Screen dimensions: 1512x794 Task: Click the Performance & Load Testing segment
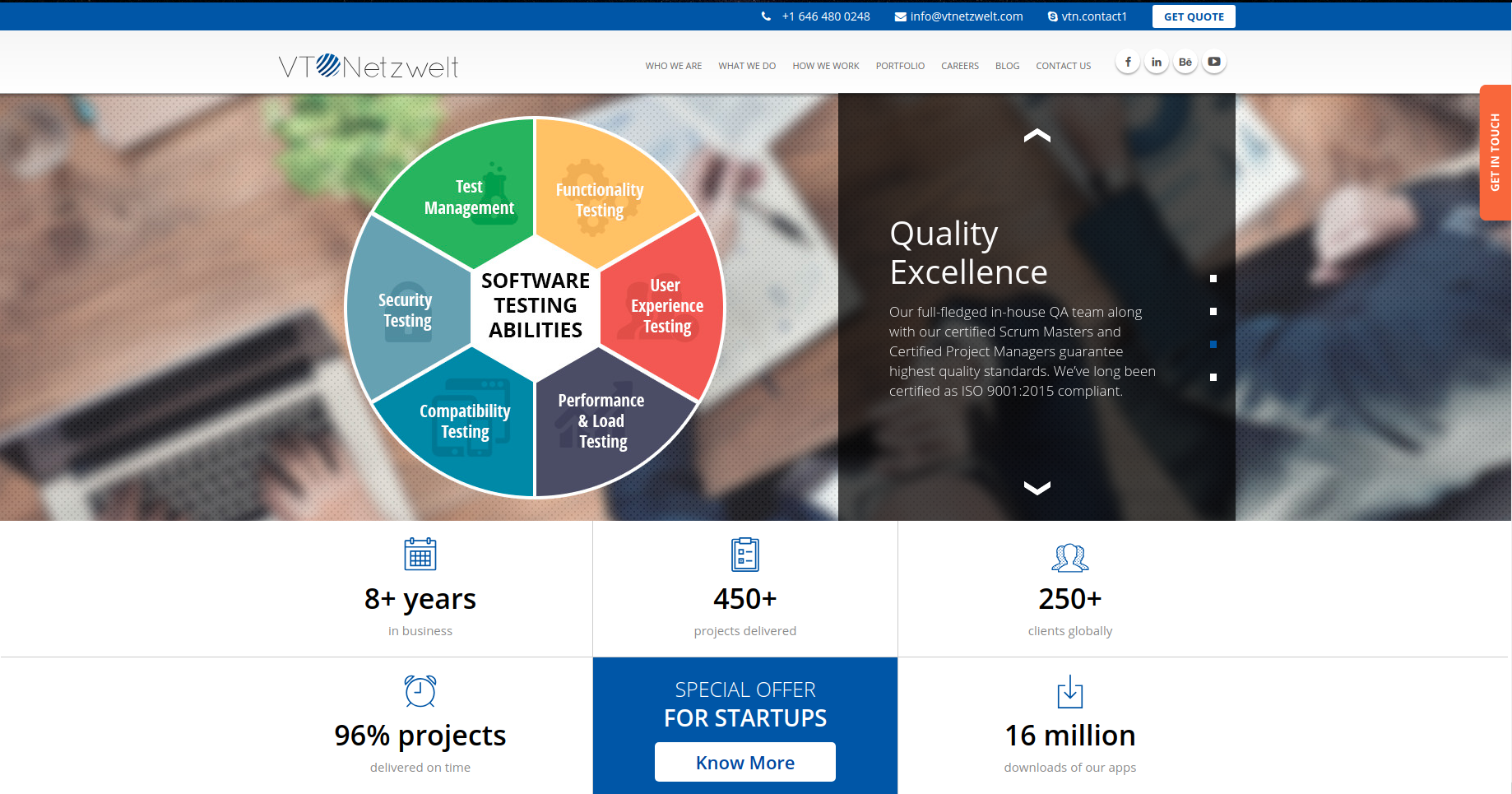(x=601, y=421)
